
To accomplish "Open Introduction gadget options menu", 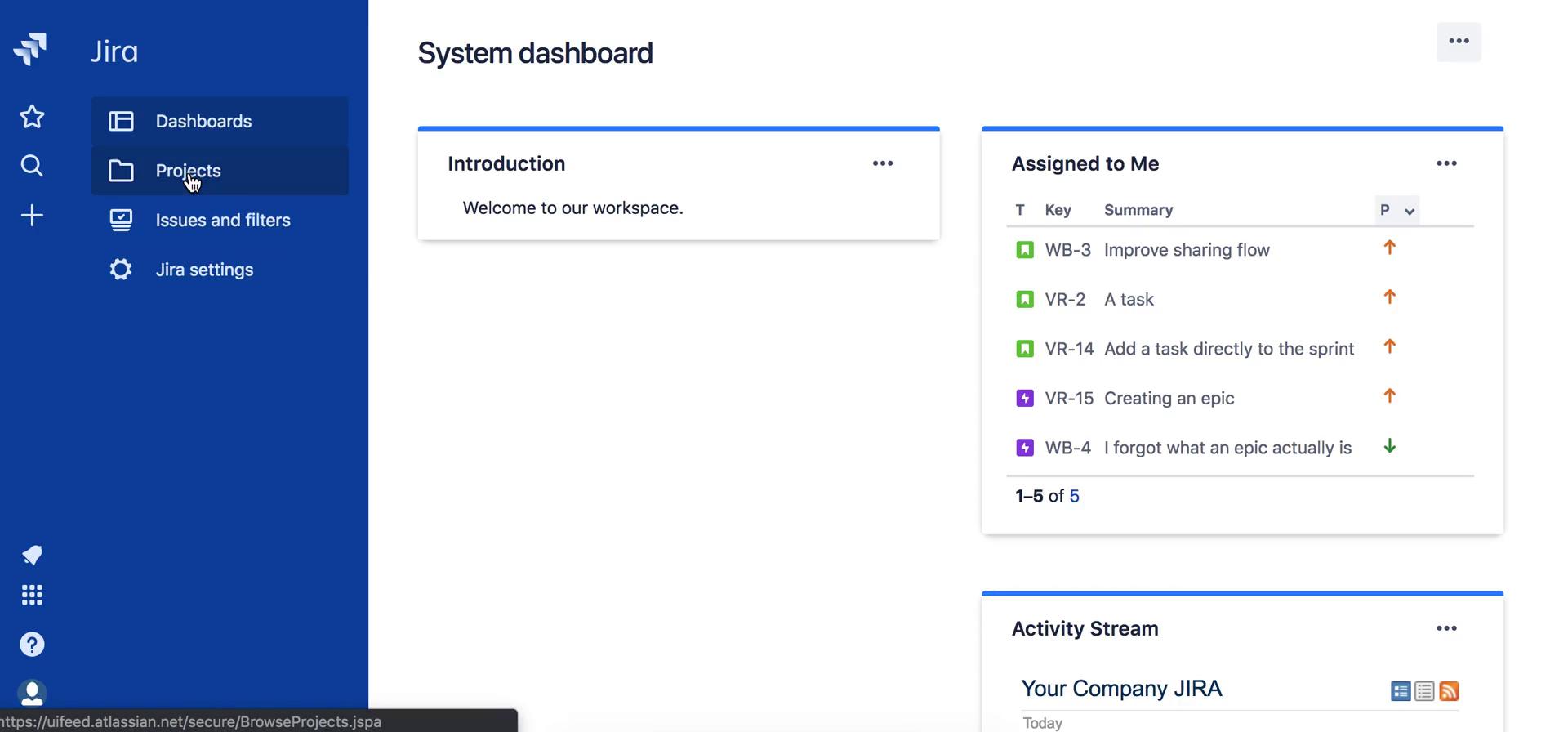I will pos(882,163).
